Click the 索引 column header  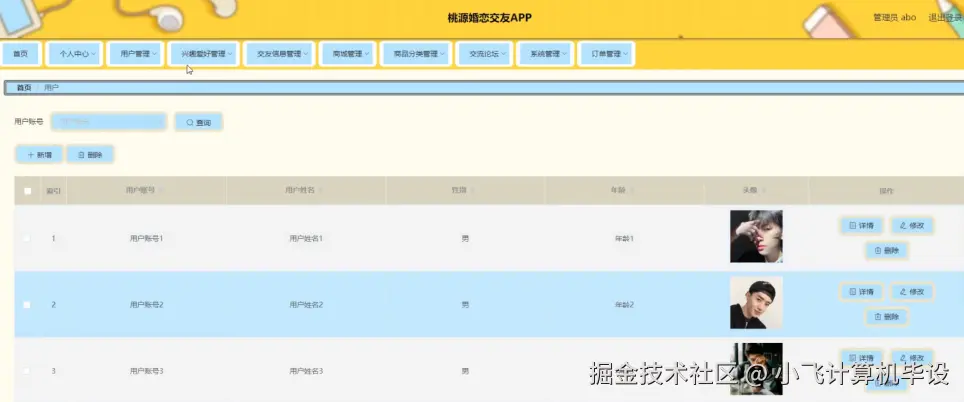53,191
